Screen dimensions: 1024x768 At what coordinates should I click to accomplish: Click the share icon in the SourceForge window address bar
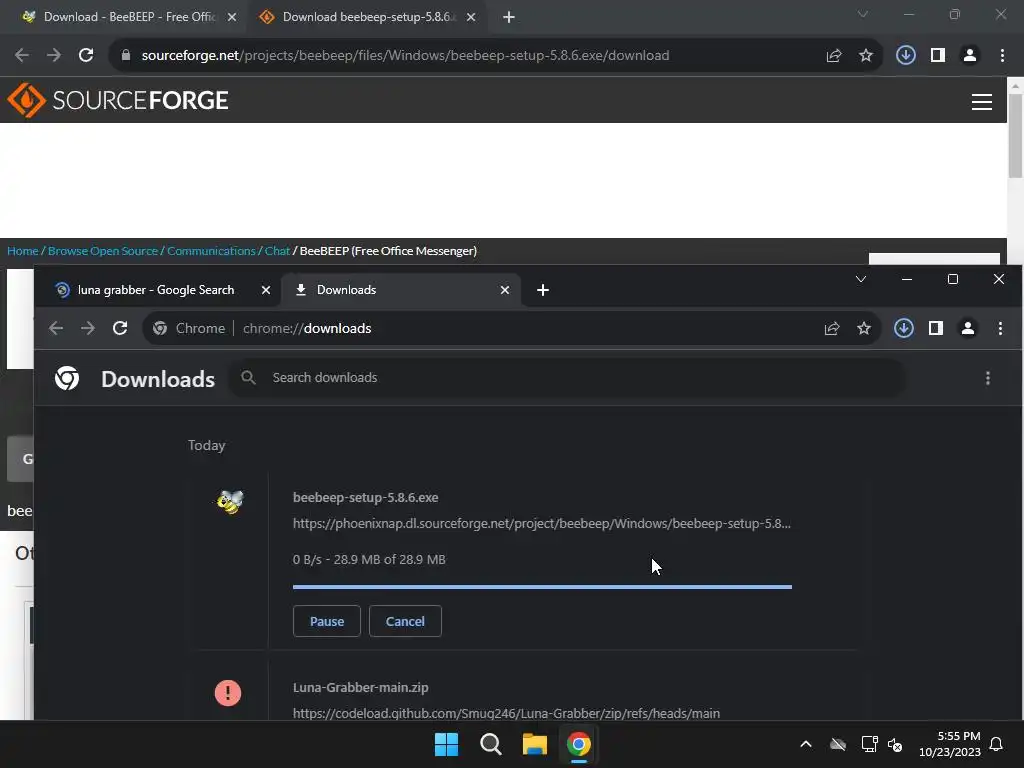pos(834,56)
